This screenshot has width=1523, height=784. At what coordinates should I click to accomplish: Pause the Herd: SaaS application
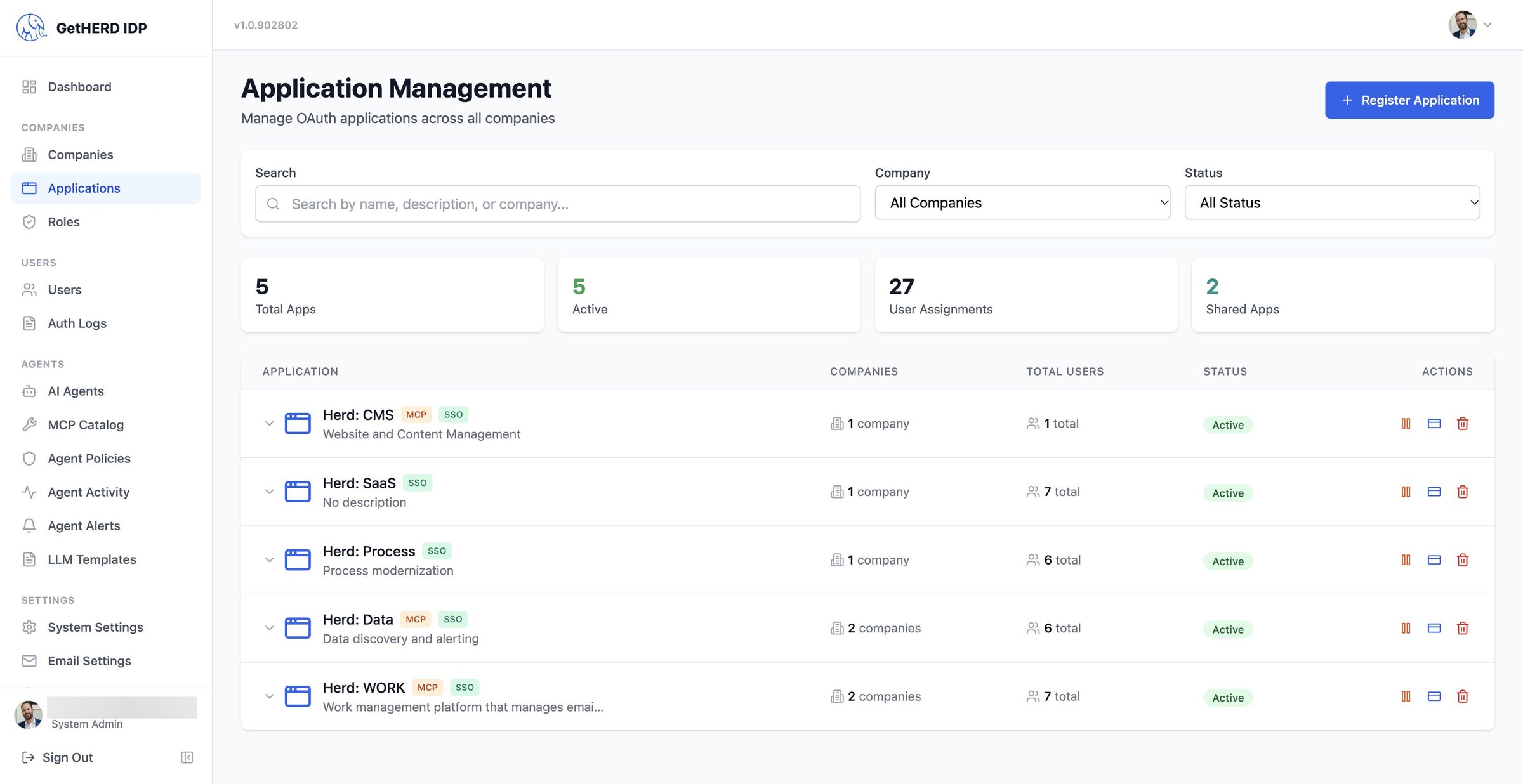(1406, 492)
